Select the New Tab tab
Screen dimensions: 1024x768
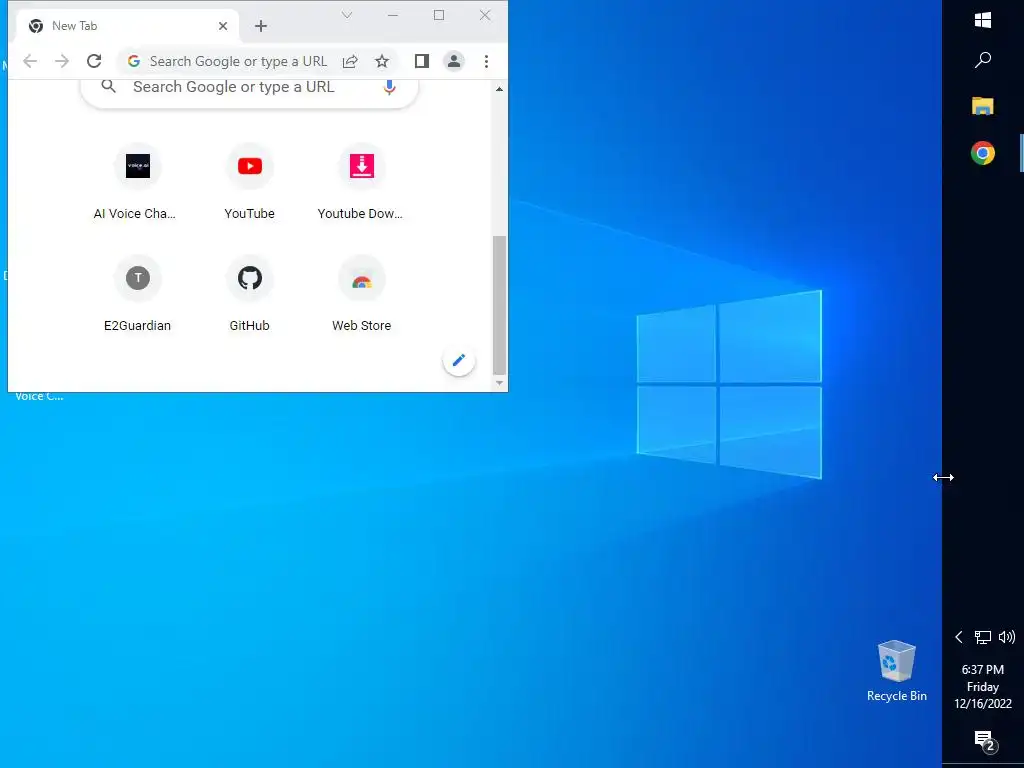127,26
